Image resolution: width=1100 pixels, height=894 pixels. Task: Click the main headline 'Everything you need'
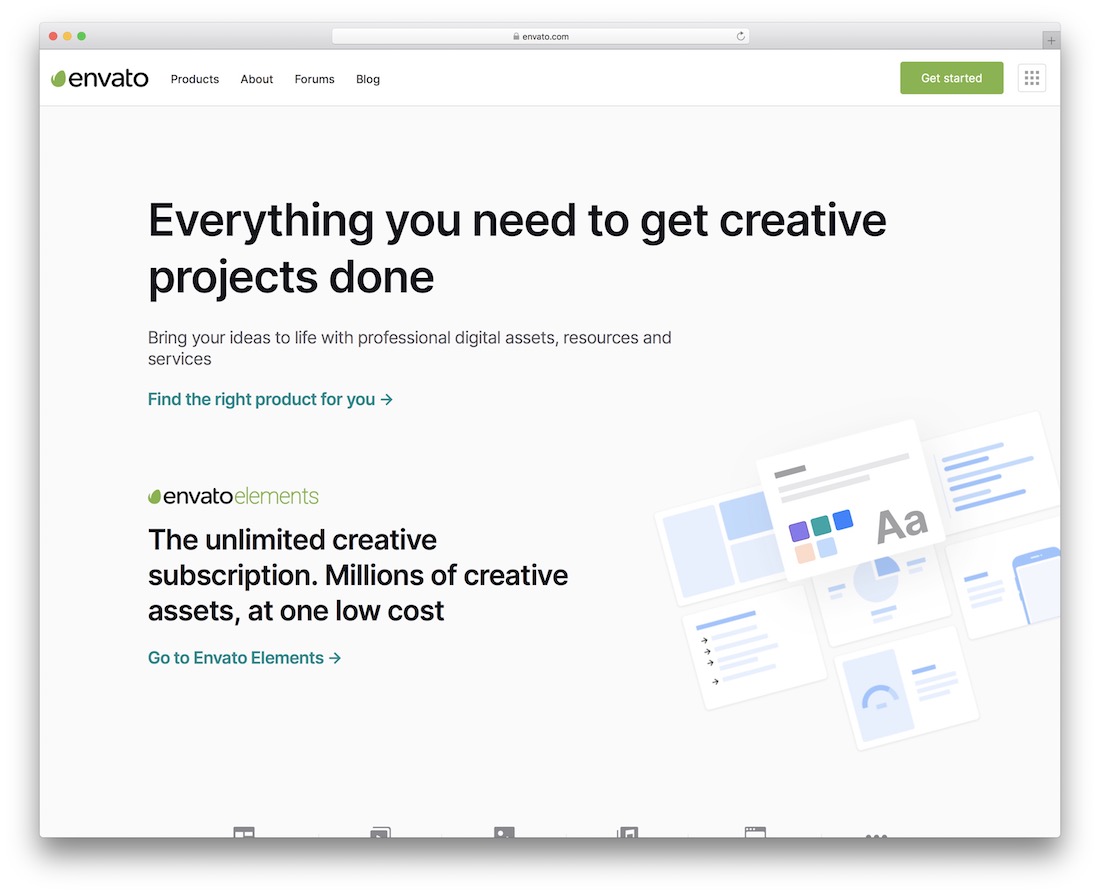click(517, 248)
